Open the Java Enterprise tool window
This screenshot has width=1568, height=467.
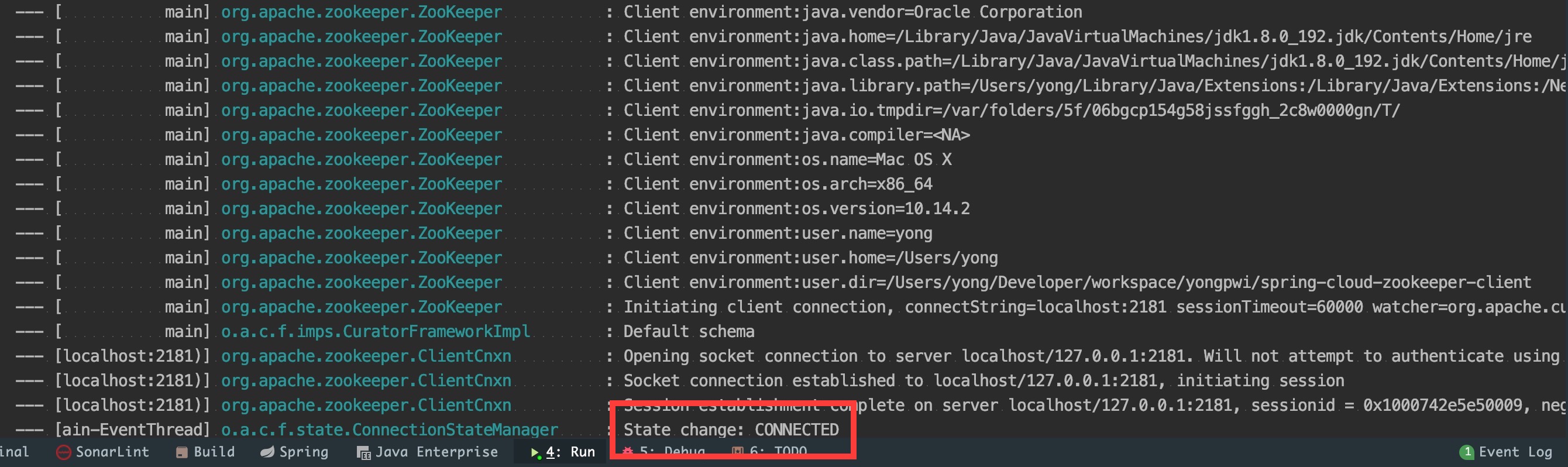tap(427, 452)
